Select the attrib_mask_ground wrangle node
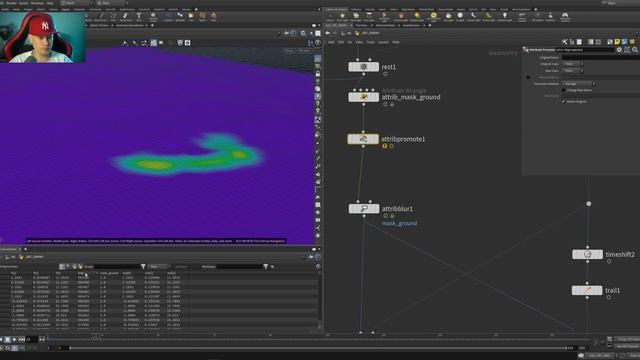This screenshot has width=640, height=360. (x=363, y=97)
